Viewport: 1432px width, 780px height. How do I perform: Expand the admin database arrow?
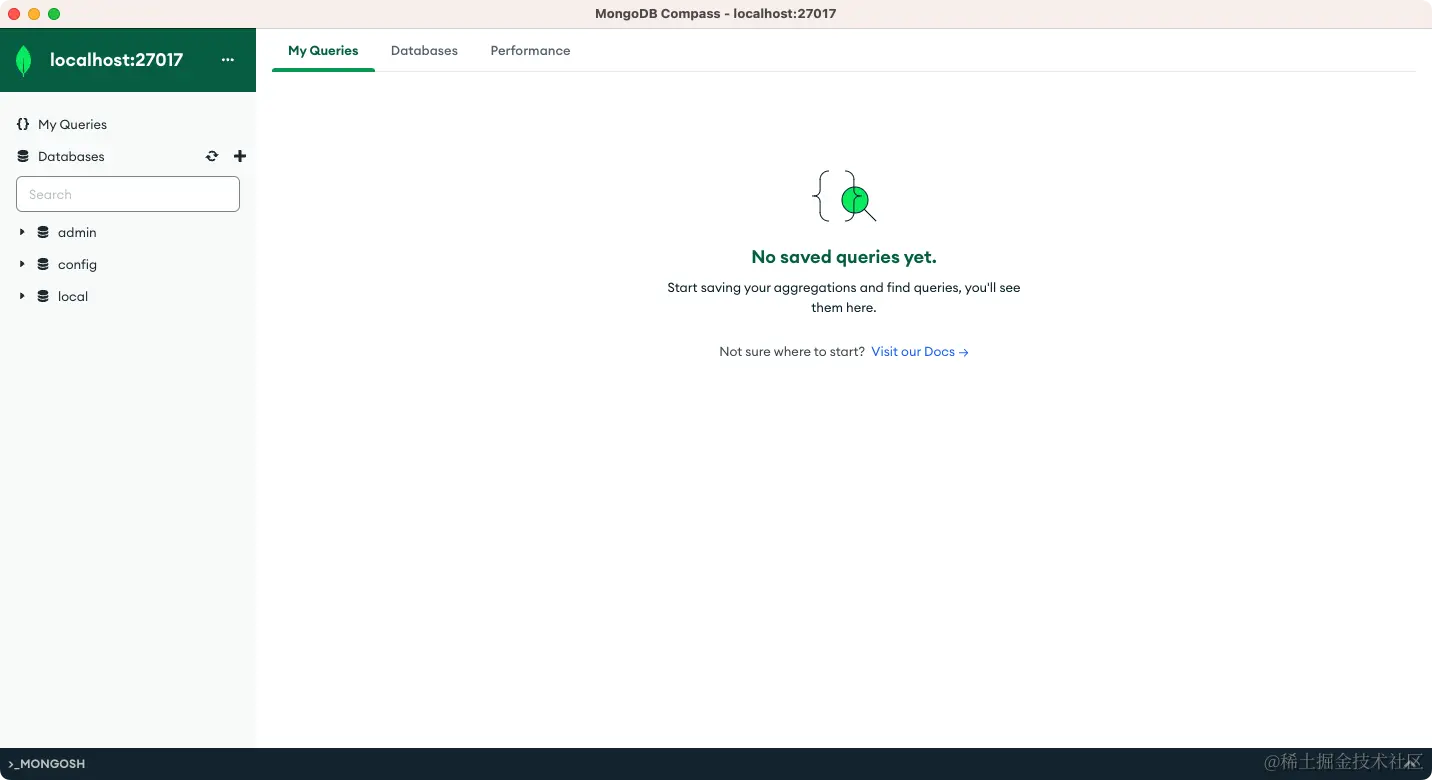tap(22, 232)
